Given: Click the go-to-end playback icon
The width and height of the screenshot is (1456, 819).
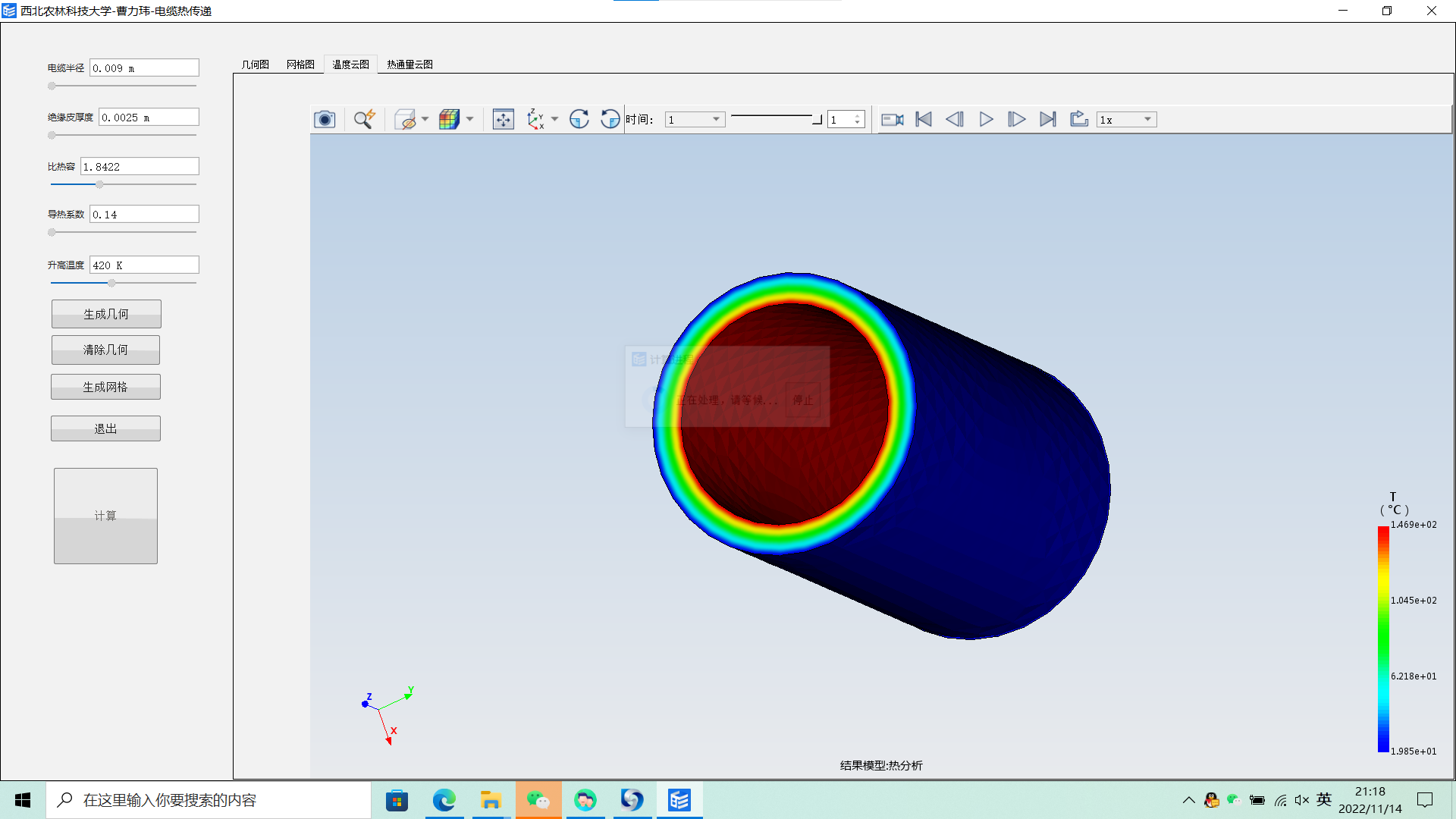Looking at the screenshot, I should (x=1047, y=119).
